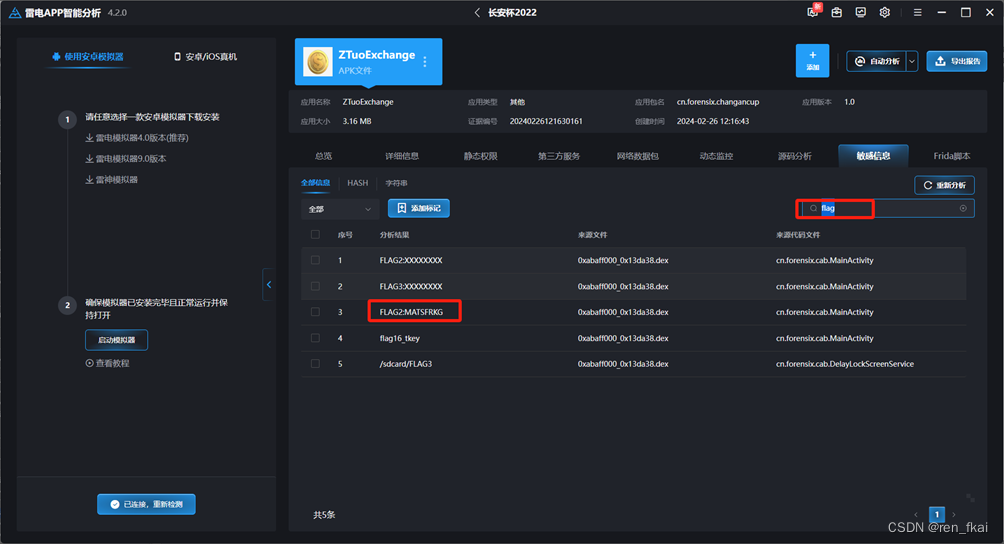Open the settings gear icon
The image size is (1004, 544).
[x=884, y=12]
